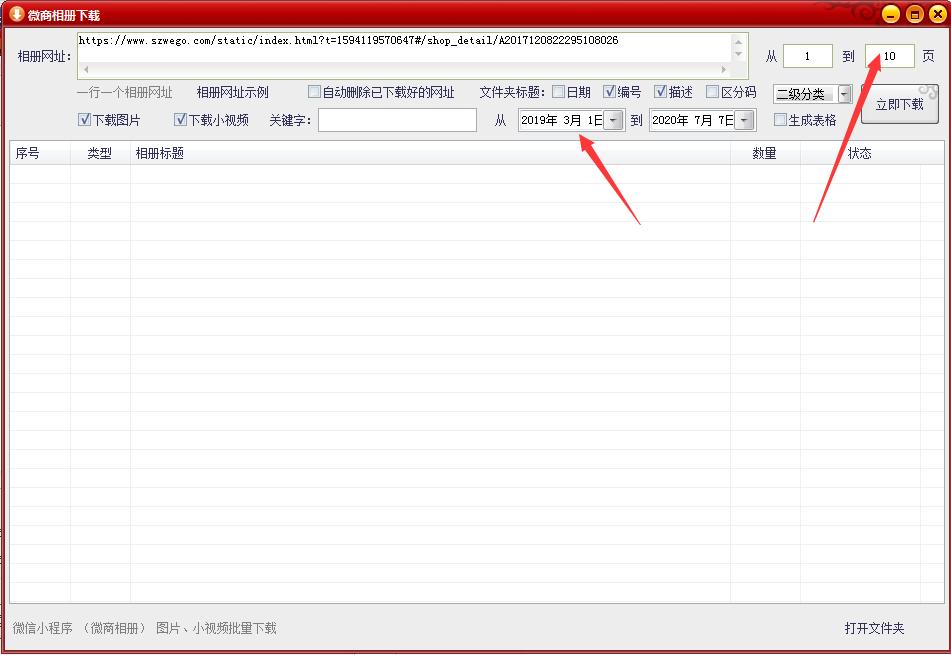Click URL box scroll up arrow

738,42
